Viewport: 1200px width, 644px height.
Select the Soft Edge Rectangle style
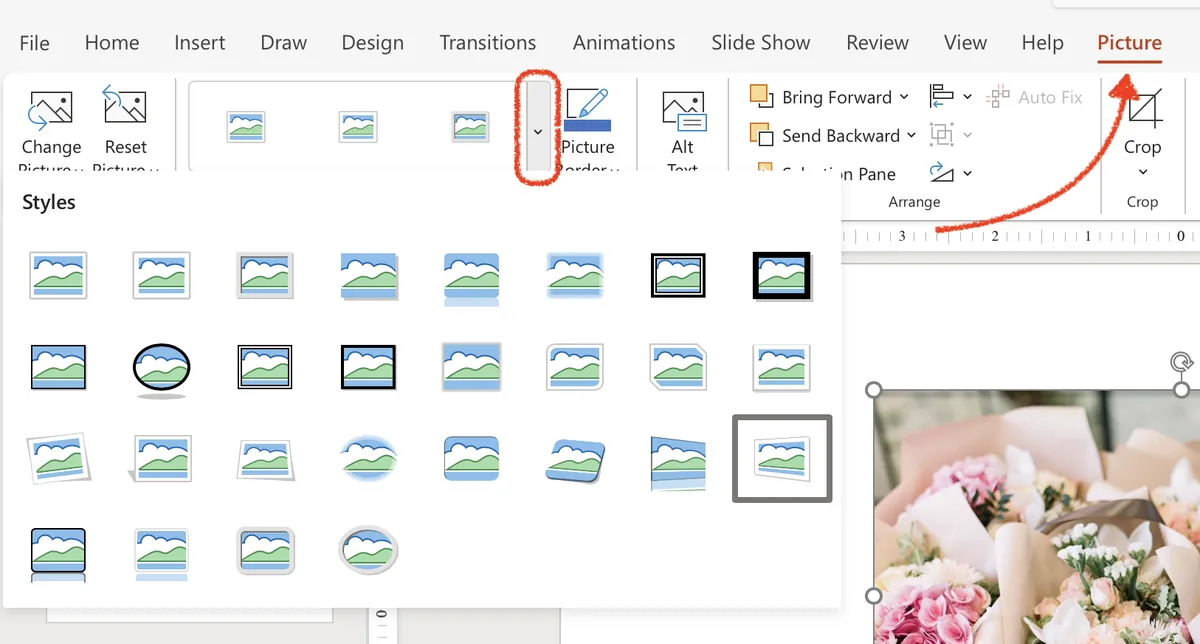[574, 275]
